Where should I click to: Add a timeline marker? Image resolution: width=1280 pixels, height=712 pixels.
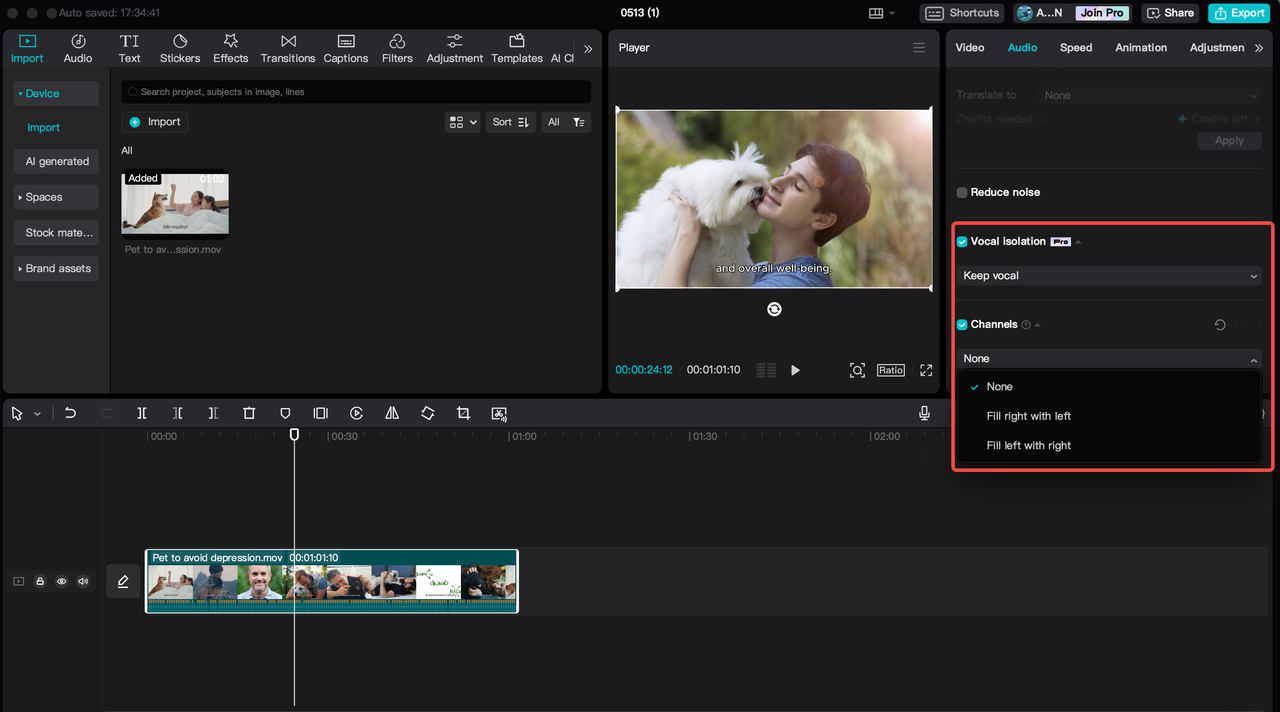[285, 413]
